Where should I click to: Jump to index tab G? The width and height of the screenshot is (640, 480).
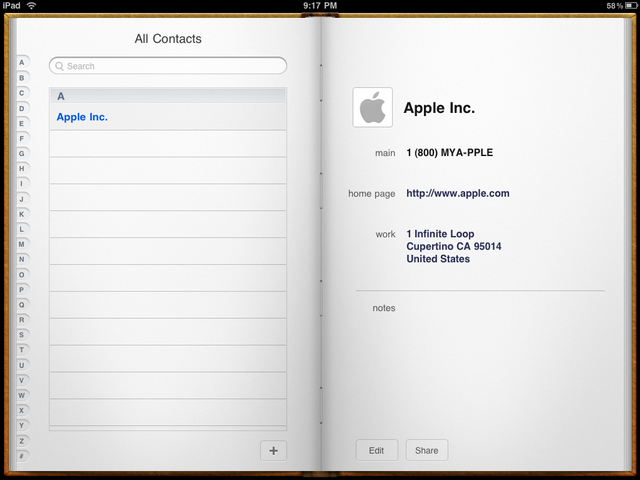[22, 153]
